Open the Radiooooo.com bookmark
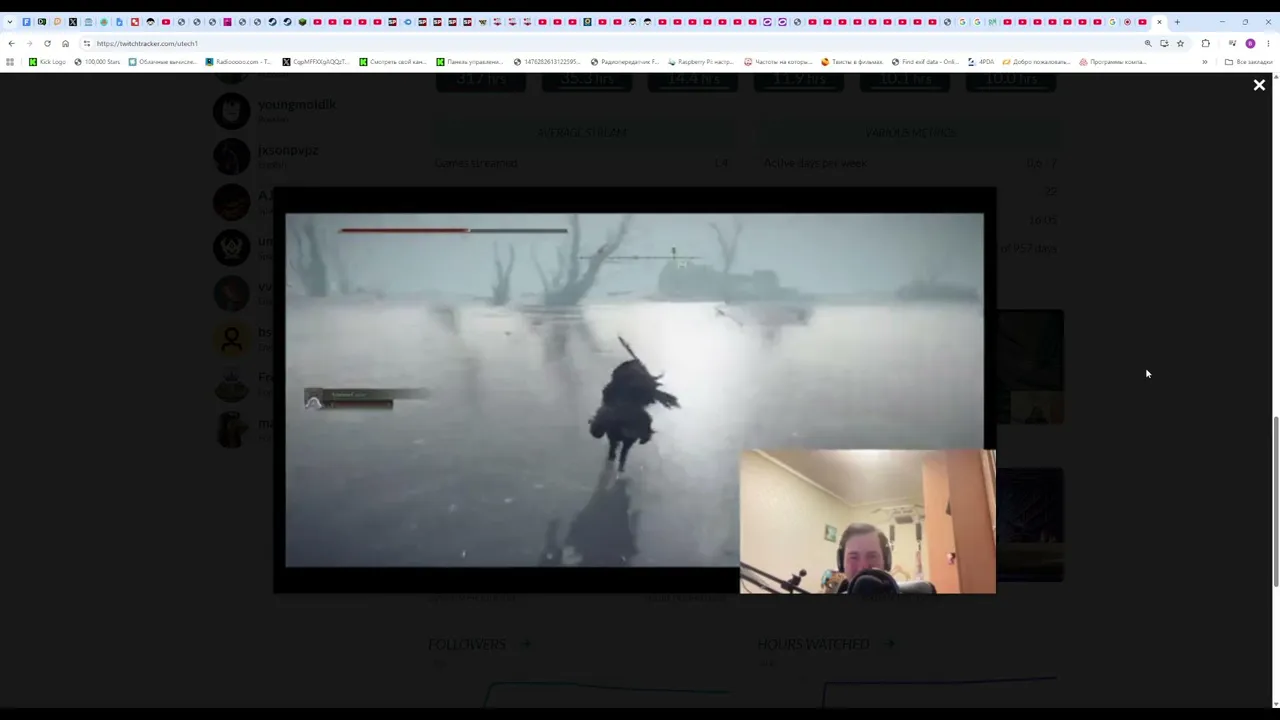This screenshot has width=1280, height=720. (238, 62)
